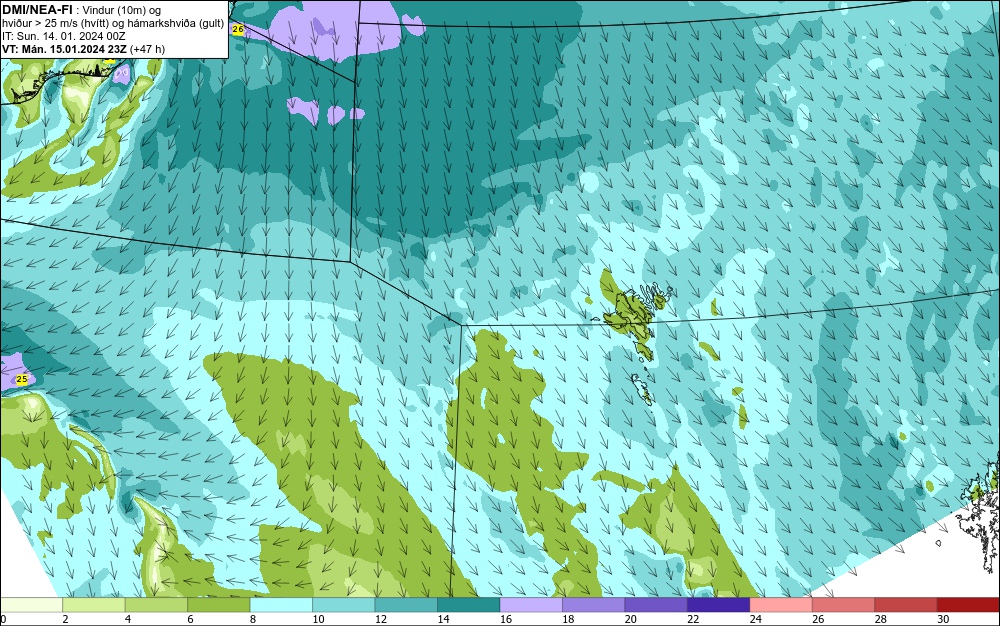Image resolution: width=1000 pixels, height=626 pixels.
Task: Click the dark teal 14–16 m/s legend swatch
Action: pos(469,605)
